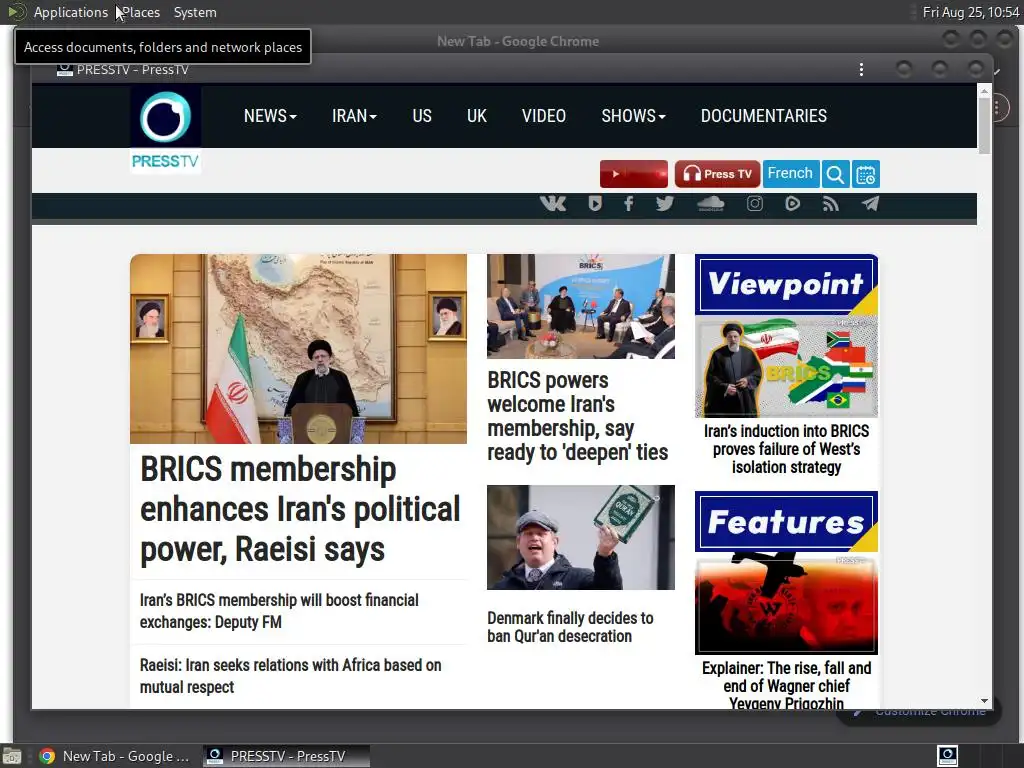This screenshot has width=1024, height=768.
Task: Open the RSS feed icon
Action: [x=831, y=204]
